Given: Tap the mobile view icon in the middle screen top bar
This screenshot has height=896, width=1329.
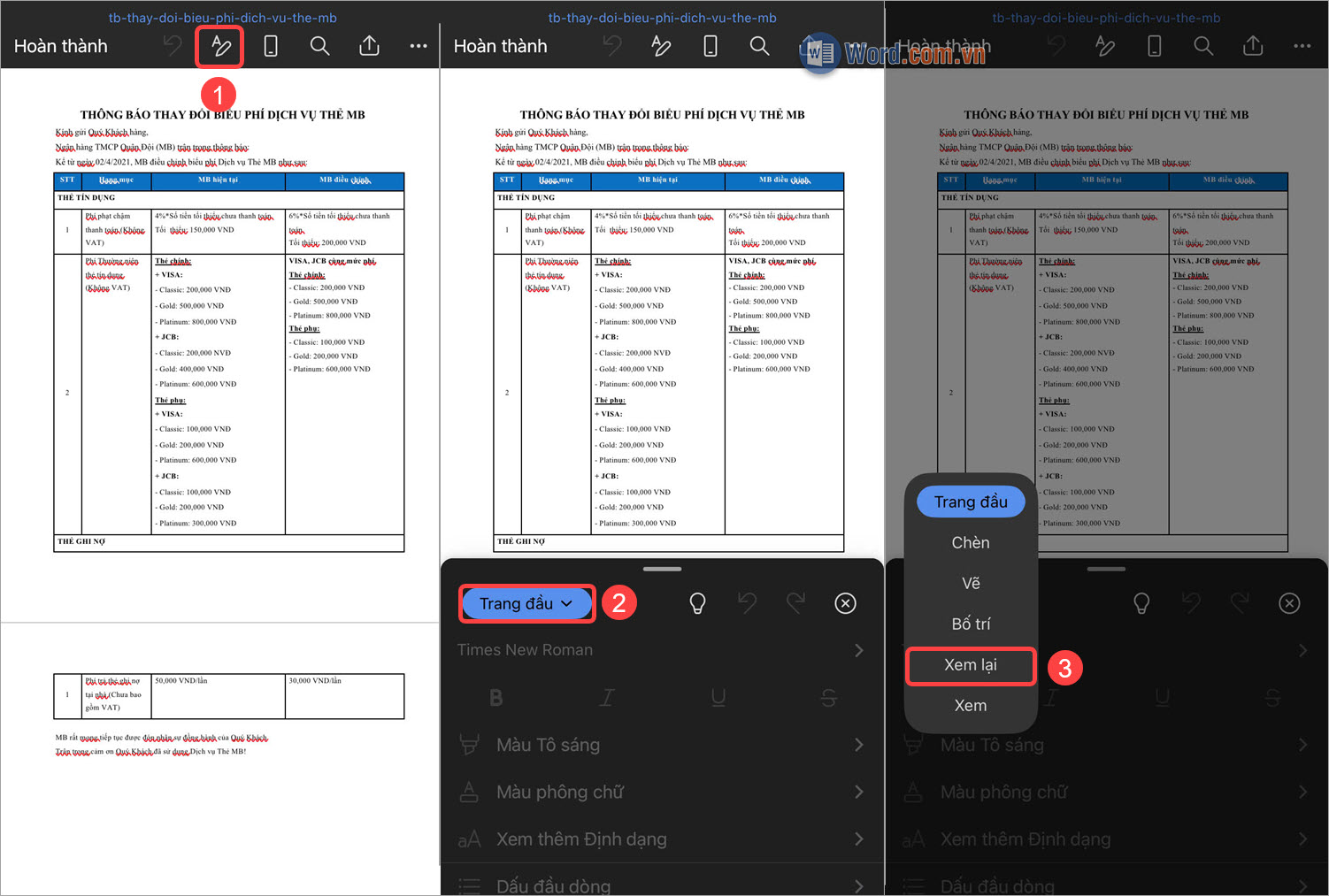Looking at the screenshot, I should 711,46.
